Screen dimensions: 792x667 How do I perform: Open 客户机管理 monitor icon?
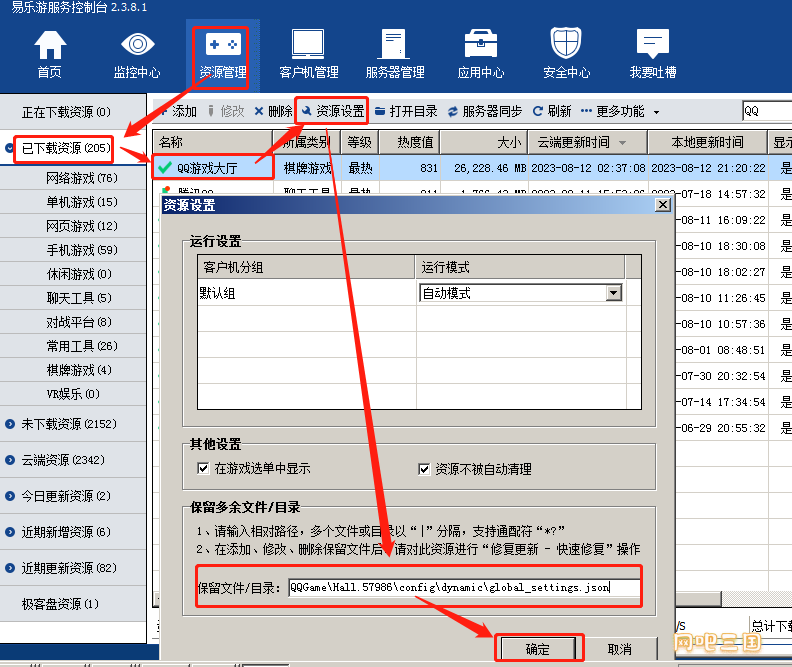pos(309,54)
